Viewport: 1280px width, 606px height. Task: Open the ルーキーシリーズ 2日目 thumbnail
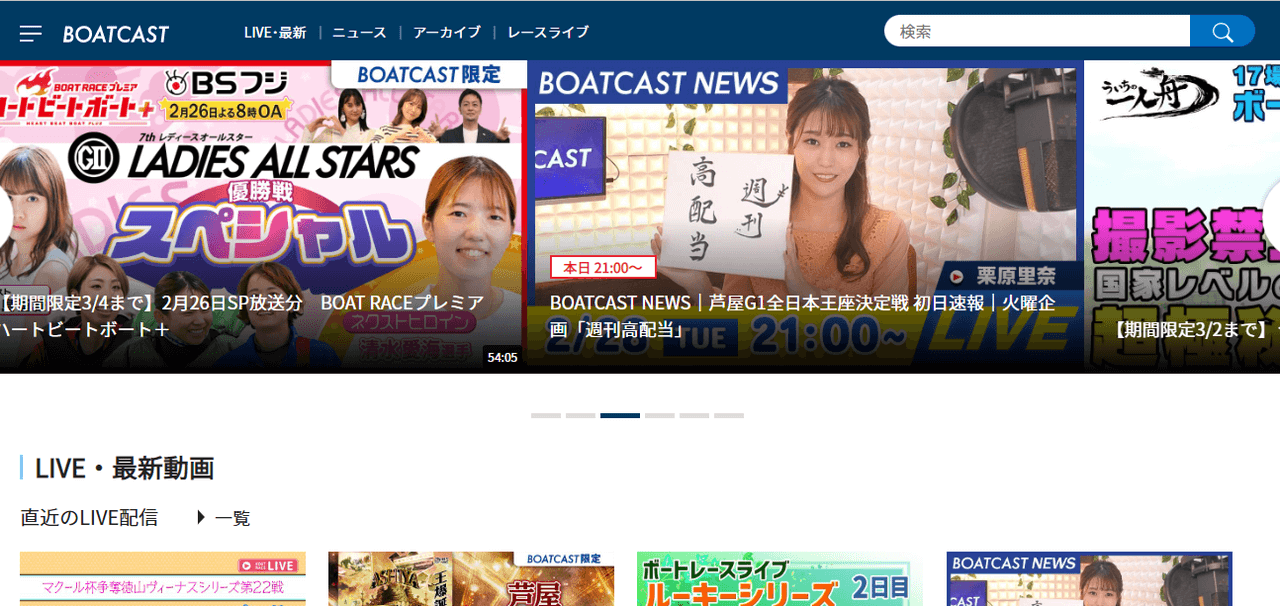point(780,579)
